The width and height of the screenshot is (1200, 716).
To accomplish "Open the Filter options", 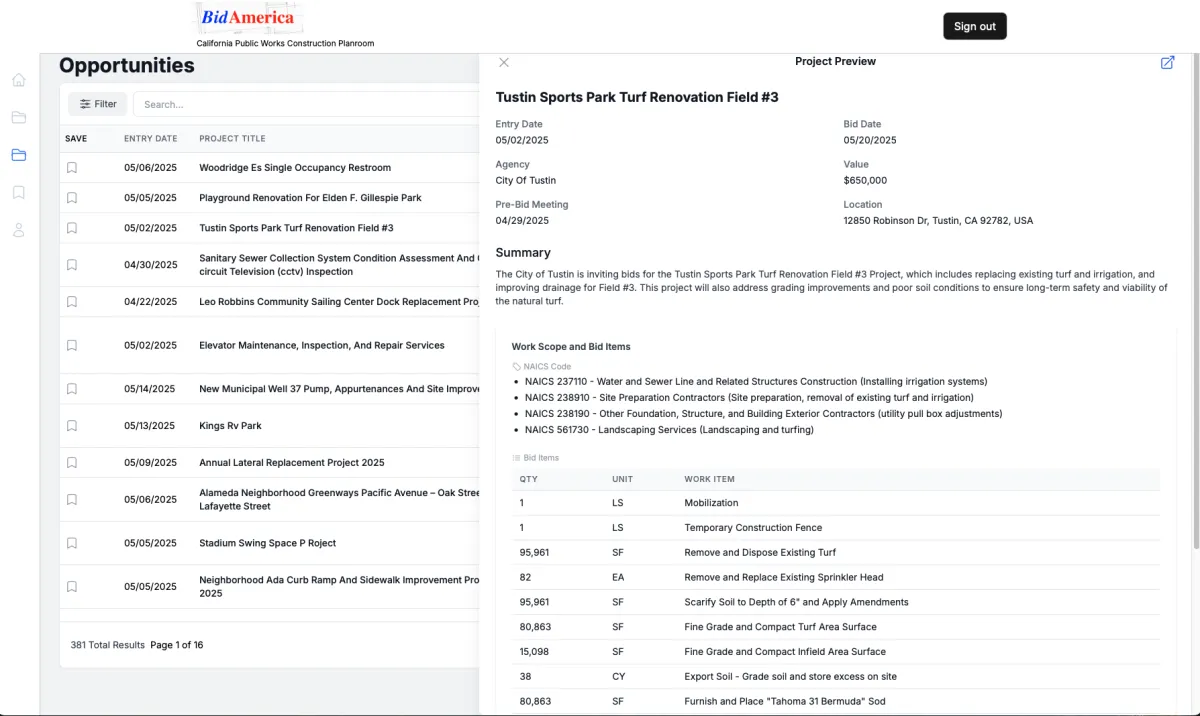I will pyautogui.click(x=98, y=104).
